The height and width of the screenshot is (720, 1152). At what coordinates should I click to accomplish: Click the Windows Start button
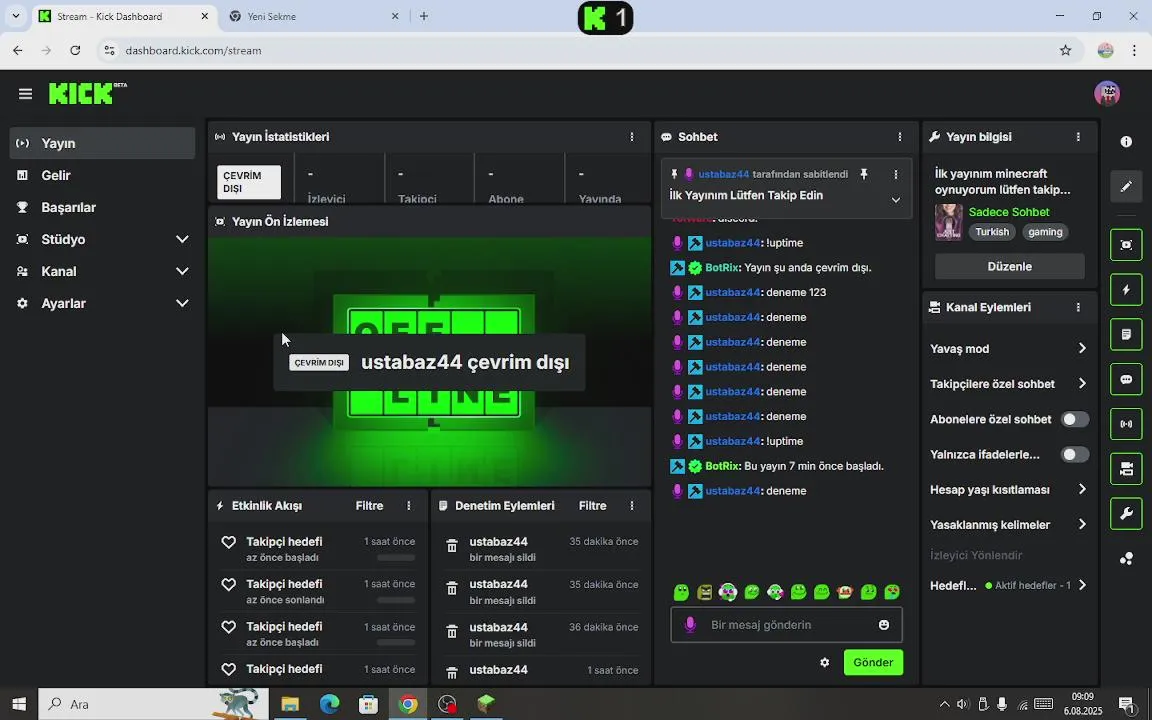pos(18,704)
